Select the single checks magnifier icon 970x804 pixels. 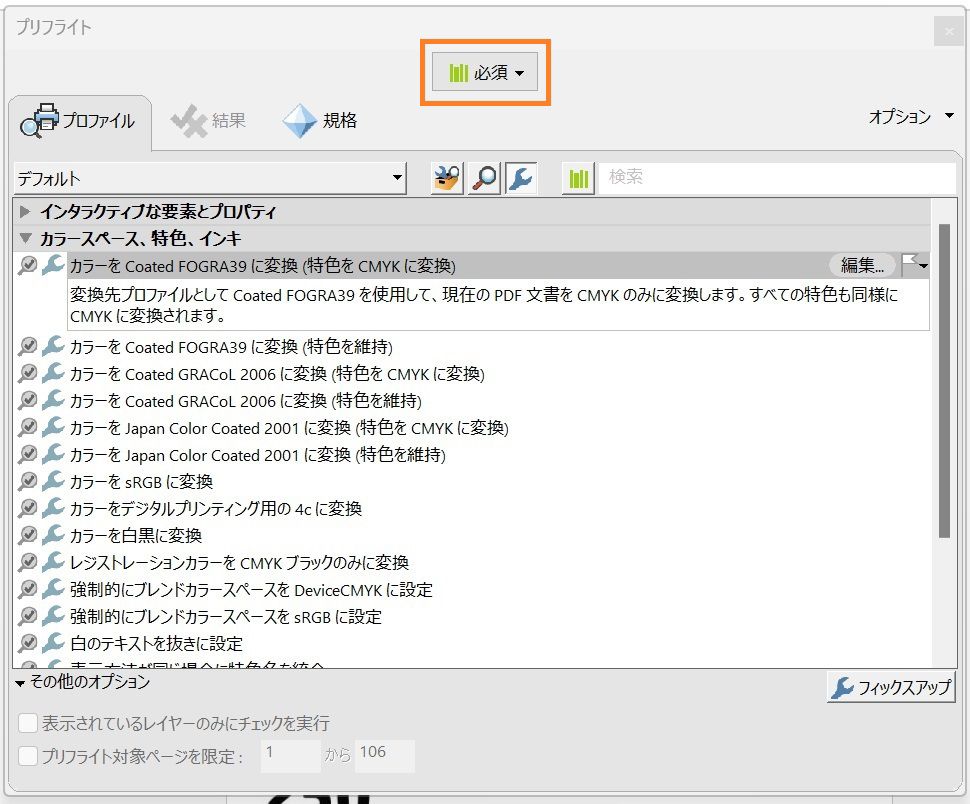coord(484,178)
